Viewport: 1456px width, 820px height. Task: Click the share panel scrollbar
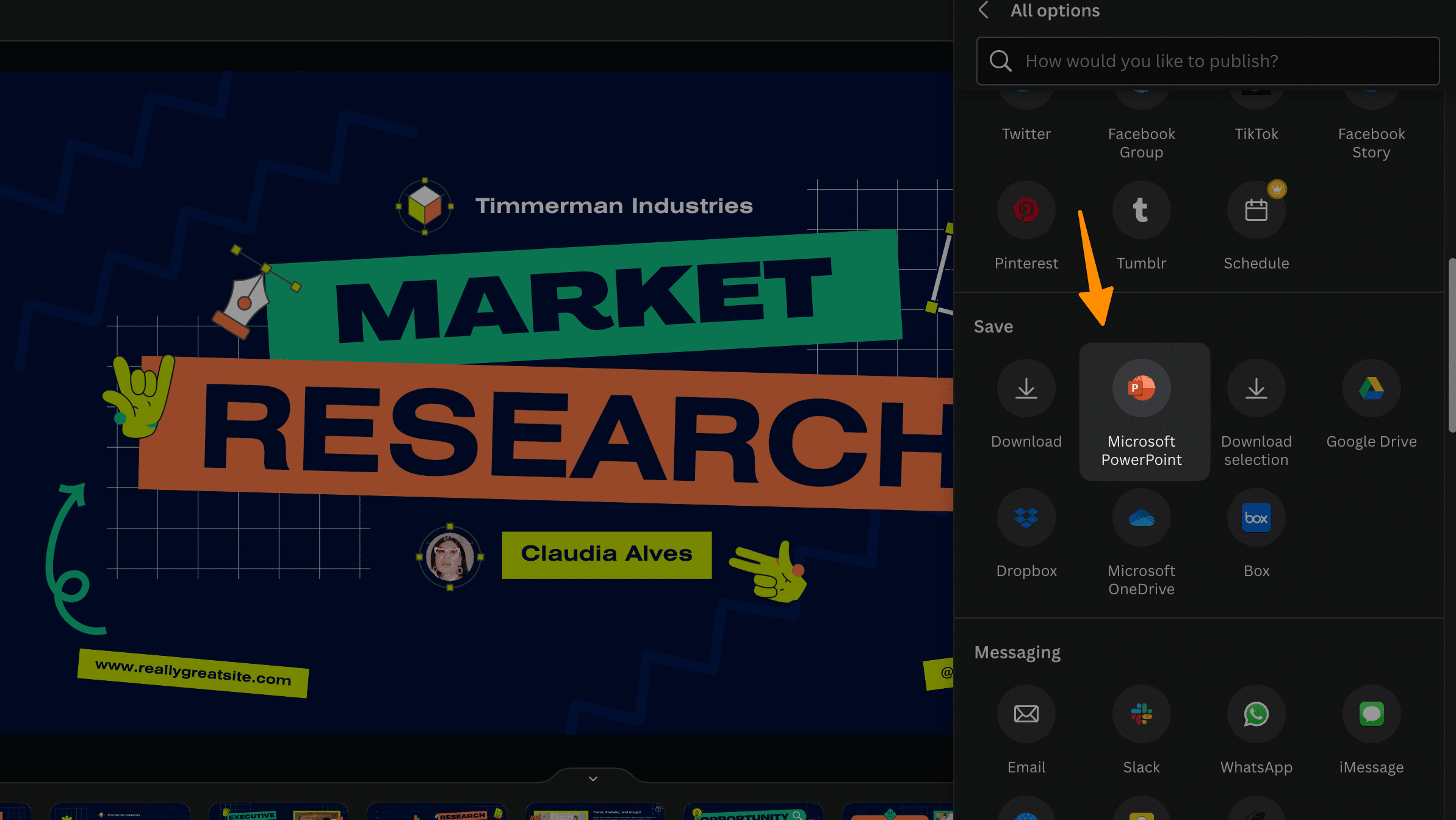(1451, 345)
